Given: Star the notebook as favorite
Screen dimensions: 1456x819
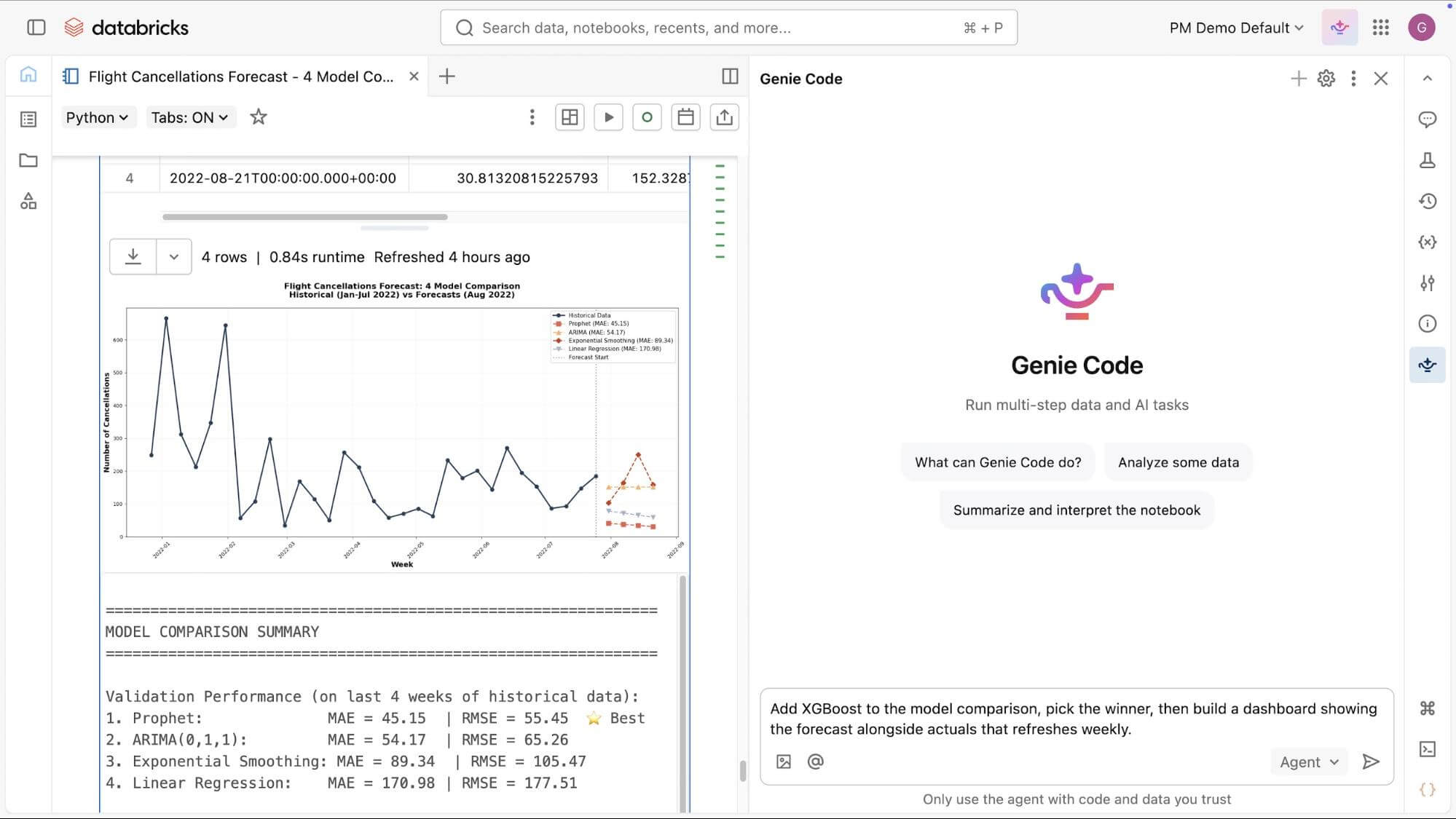Looking at the screenshot, I should (258, 117).
